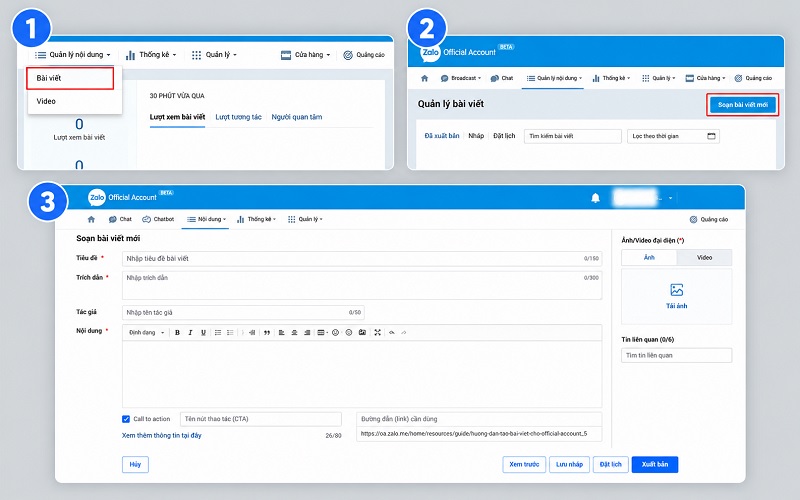800x500 pixels.
Task: Choose Bài viết from content menu
Action: coord(70,78)
